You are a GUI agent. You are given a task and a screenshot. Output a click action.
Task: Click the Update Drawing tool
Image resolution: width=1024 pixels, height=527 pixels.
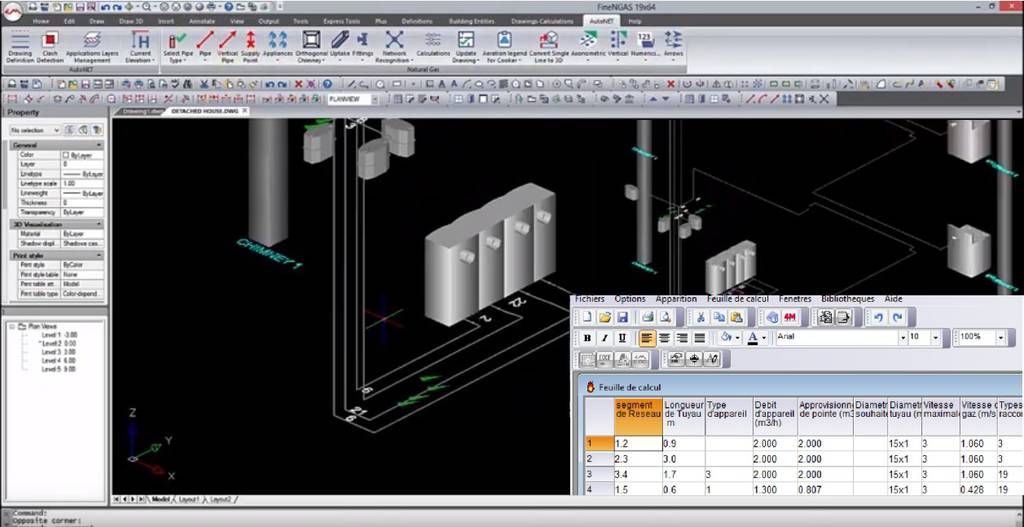tap(466, 46)
